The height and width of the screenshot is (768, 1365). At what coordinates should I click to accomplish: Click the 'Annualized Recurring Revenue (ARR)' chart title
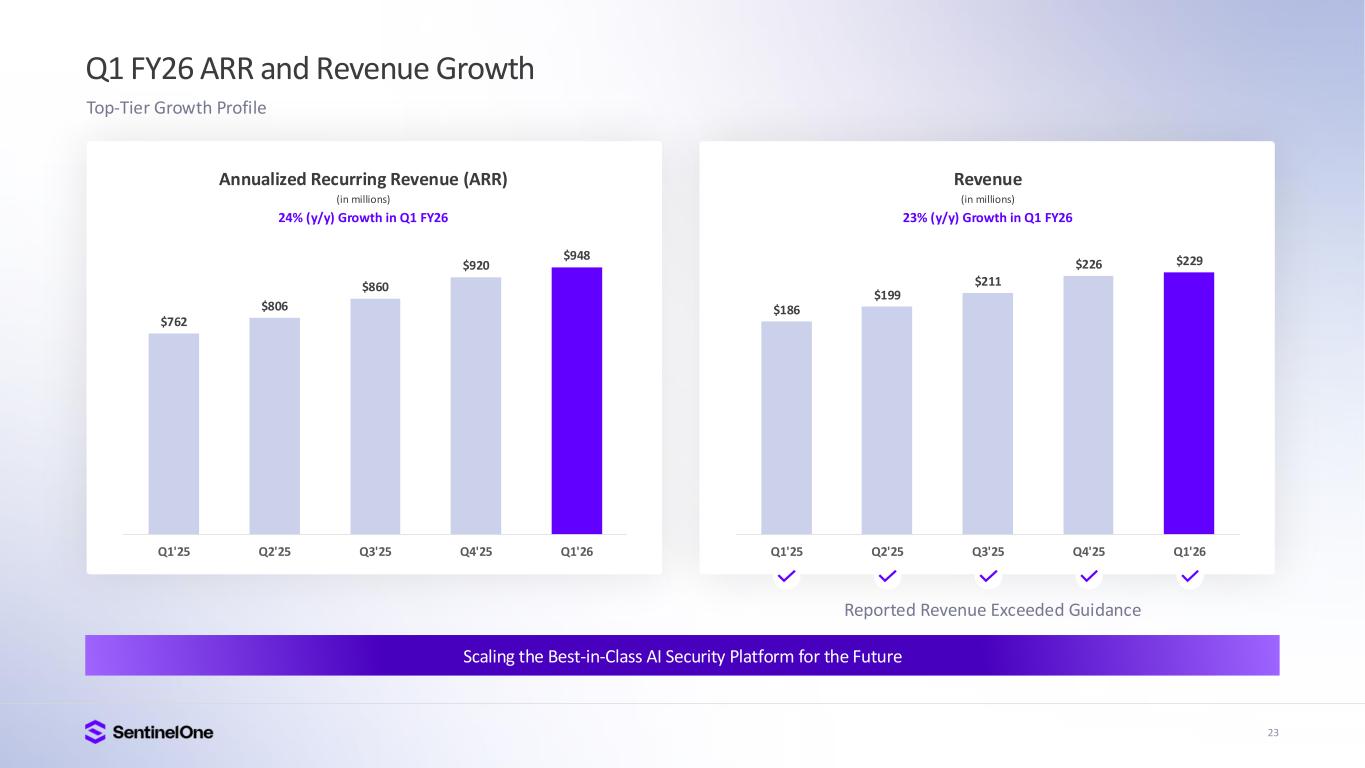[363, 179]
